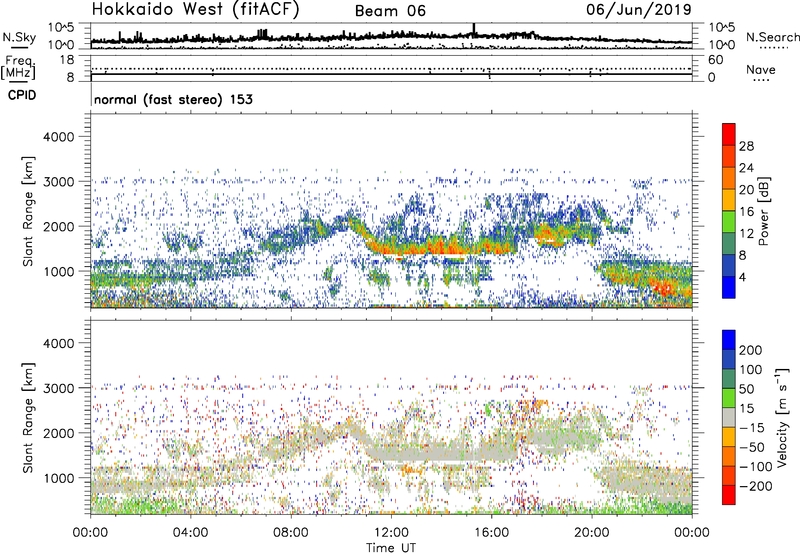Click the "4000" tick on the power panel
Viewport: 800px width, 554px height.
pos(58,137)
